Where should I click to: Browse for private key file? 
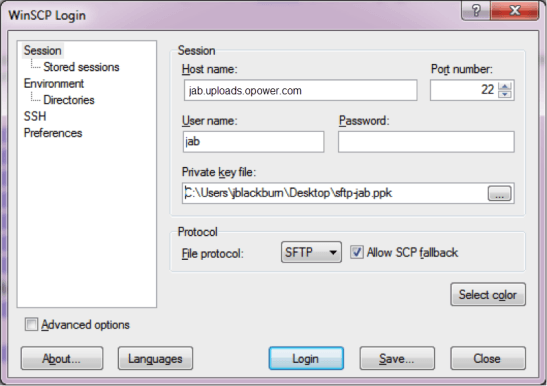pyautogui.click(x=500, y=194)
